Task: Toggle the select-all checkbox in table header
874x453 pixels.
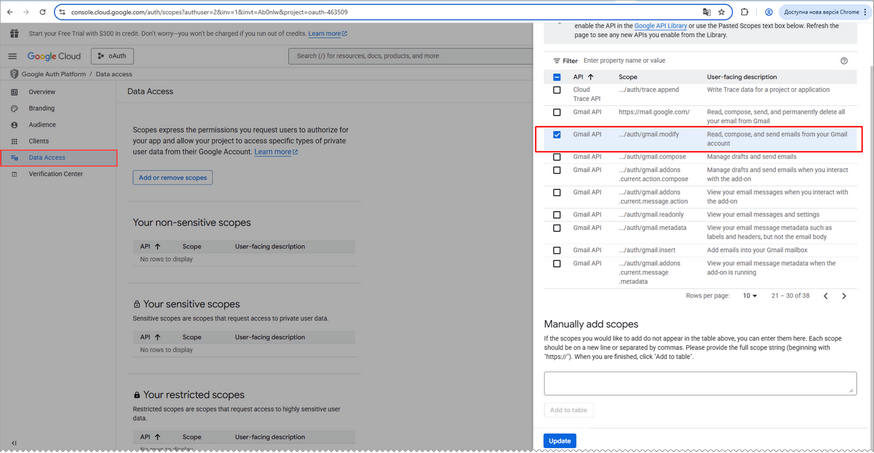Action: (x=557, y=77)
